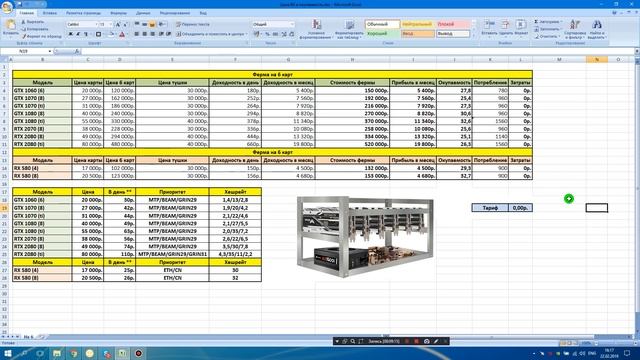The image size is (640, 360).
Task: Click the decrease decimal icon
Action: click(291, 34)
